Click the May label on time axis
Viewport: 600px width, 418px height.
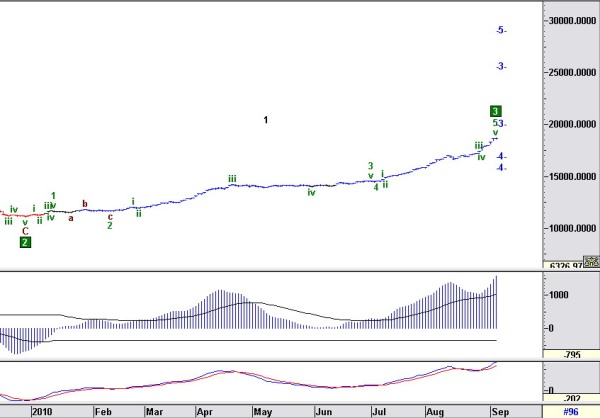pyautogui.click(x=262, y=412)
